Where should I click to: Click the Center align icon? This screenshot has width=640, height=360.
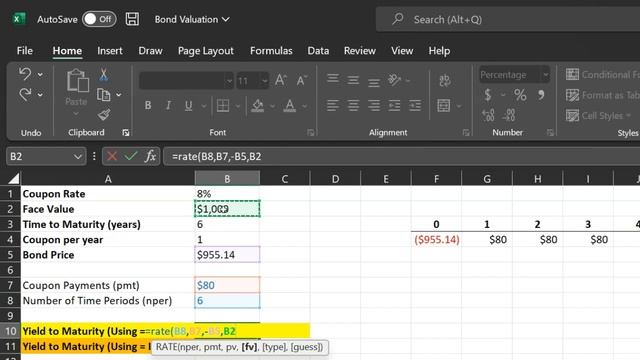click(x=353, y=106)
